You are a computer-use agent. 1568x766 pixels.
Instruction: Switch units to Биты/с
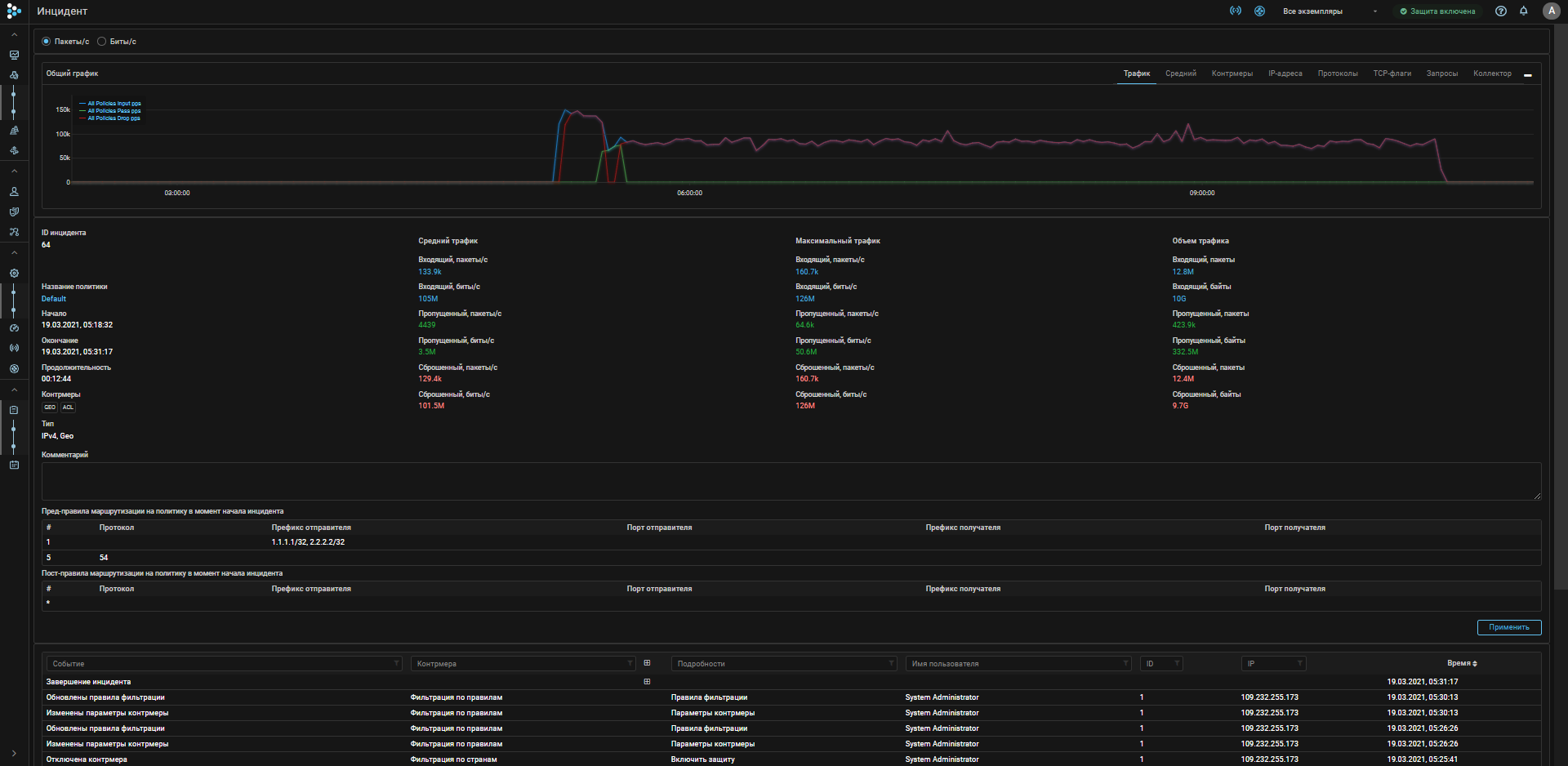click(102, 42)
